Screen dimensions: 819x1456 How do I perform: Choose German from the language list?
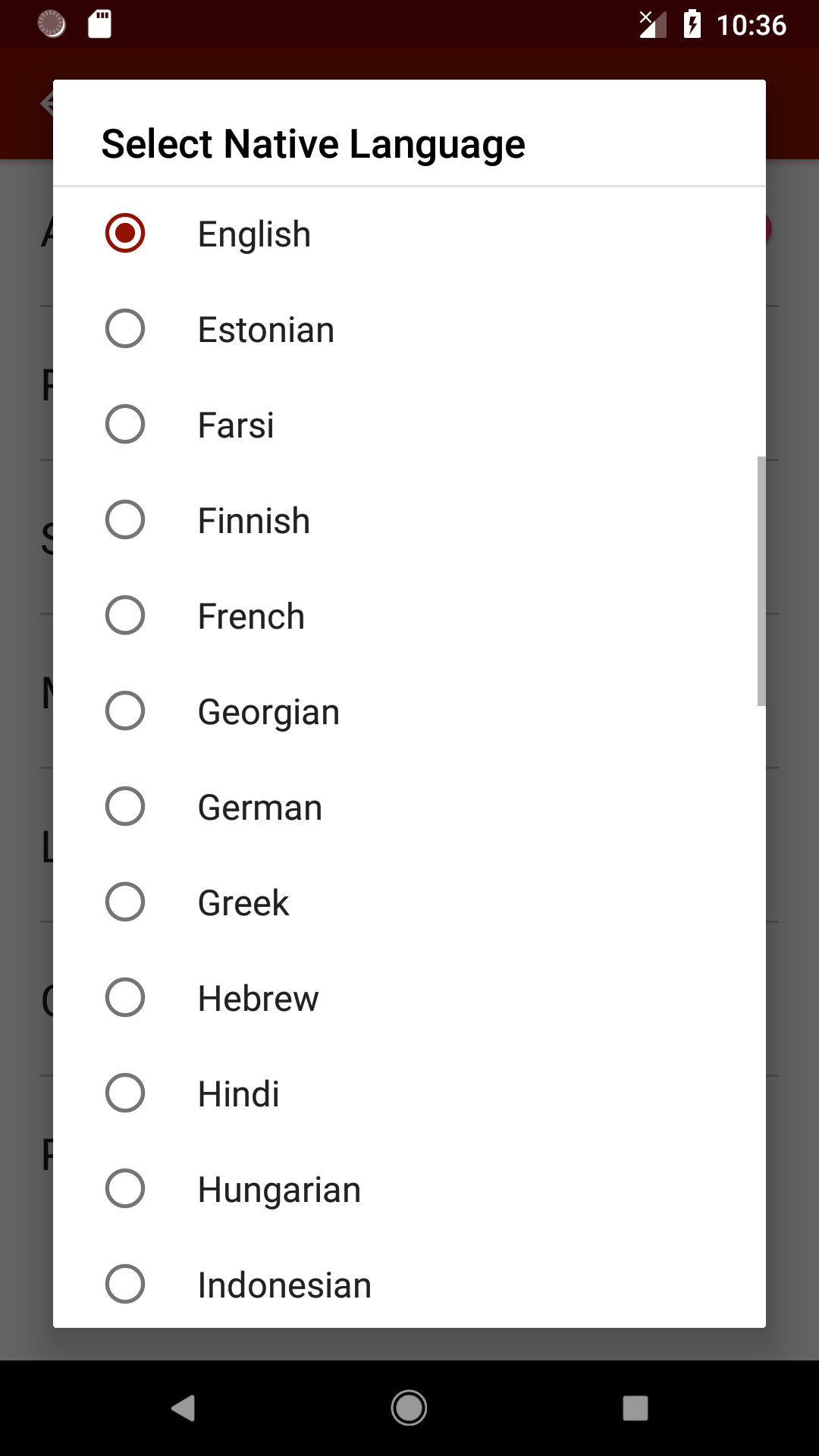coord(259,807)
